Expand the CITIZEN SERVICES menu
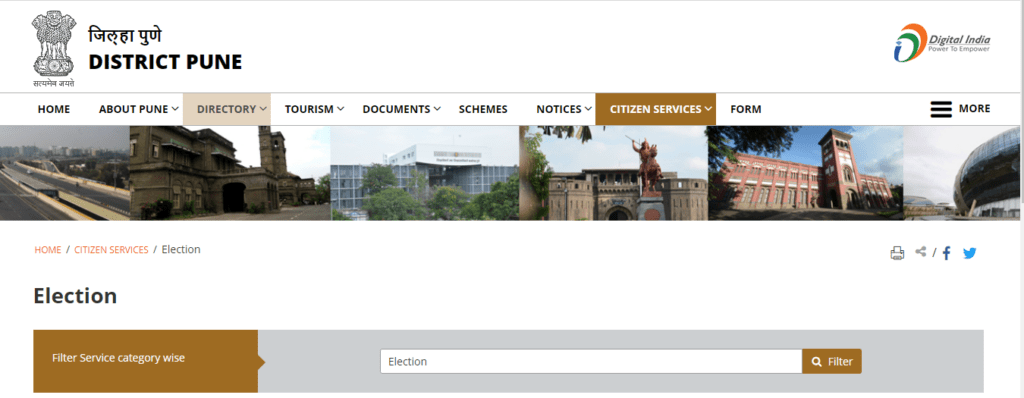The image size is (1024, 398). [x=656, y=109]
